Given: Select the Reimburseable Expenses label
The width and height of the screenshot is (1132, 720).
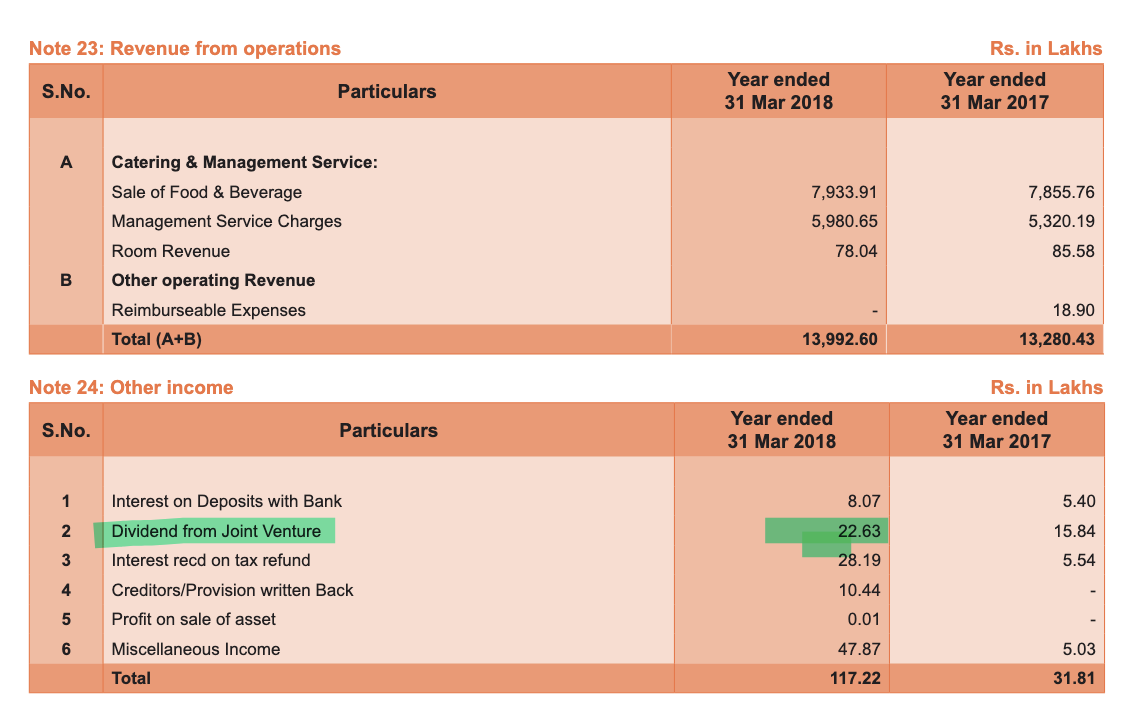Looking at the screenshot, I should tap(208, 310).
